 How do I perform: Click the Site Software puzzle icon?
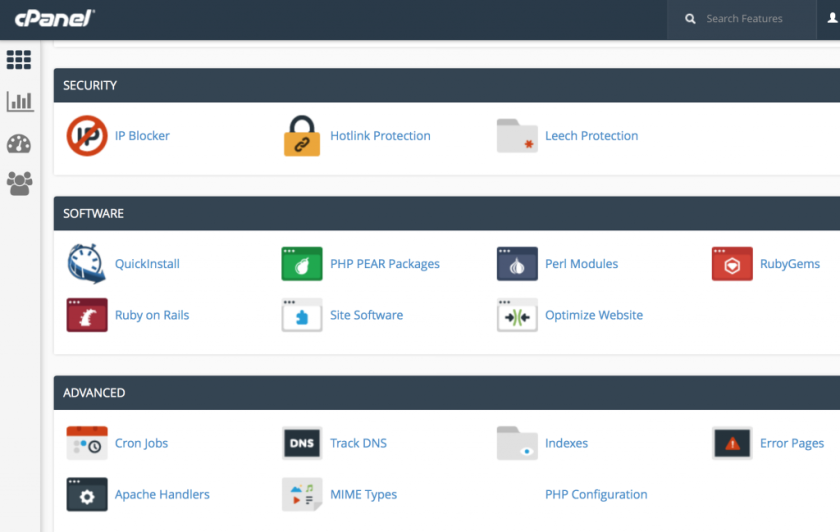click(x=302, y=315)
